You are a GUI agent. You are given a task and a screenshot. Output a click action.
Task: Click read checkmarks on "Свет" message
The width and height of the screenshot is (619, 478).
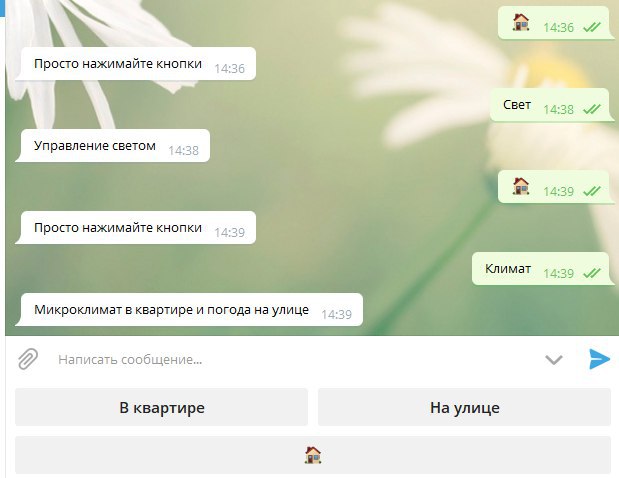pos(592,109)
